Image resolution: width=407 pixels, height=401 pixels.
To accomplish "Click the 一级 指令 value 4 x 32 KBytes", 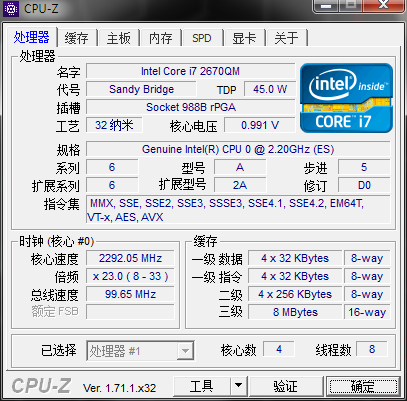I will [295, 276].
